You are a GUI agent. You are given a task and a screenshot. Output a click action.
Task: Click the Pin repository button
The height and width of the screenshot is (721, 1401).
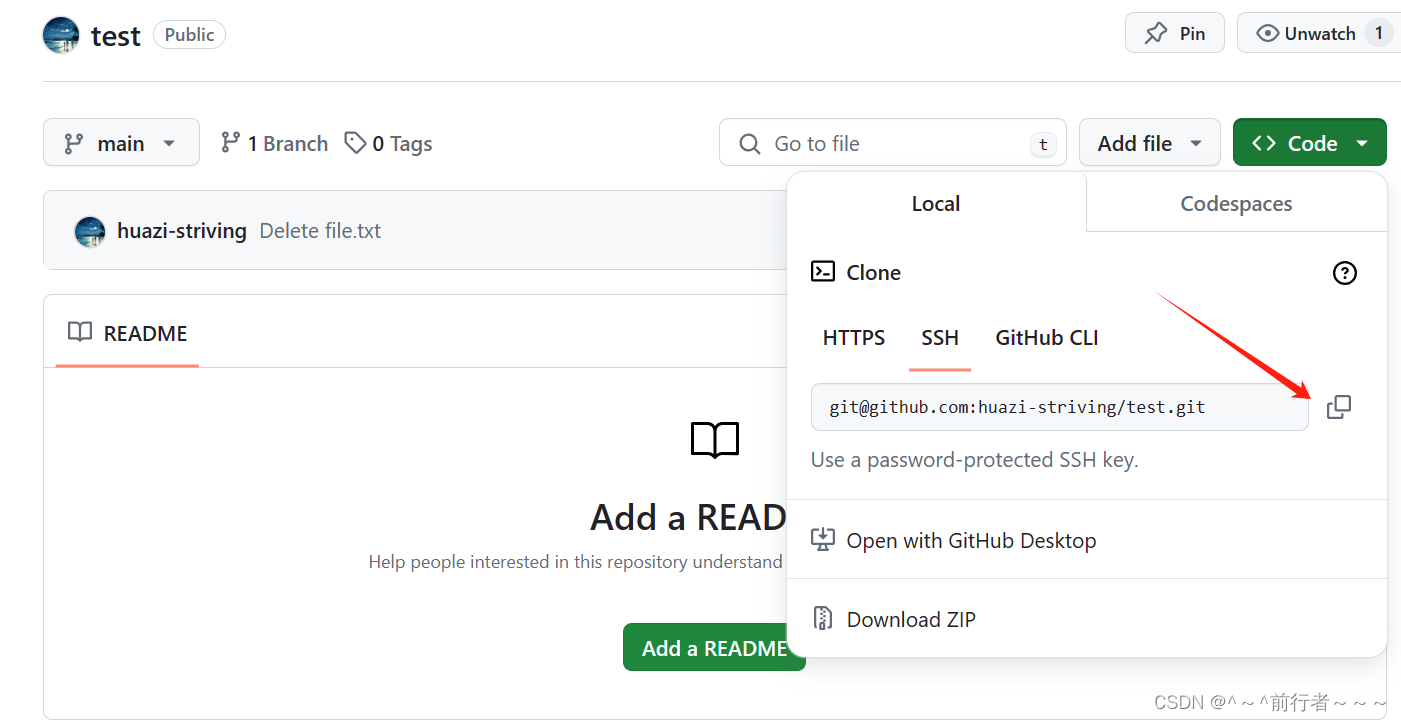(1175, 33)
